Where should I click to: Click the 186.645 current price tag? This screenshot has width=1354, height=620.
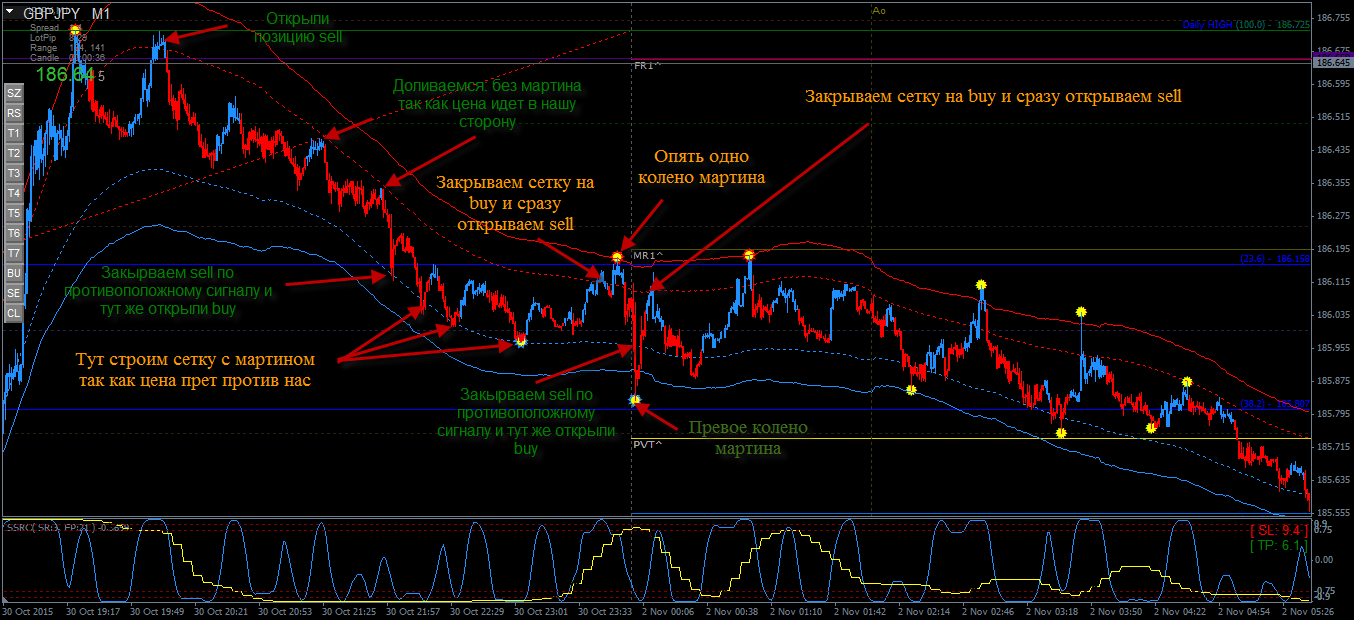(x=1331, y=62)
